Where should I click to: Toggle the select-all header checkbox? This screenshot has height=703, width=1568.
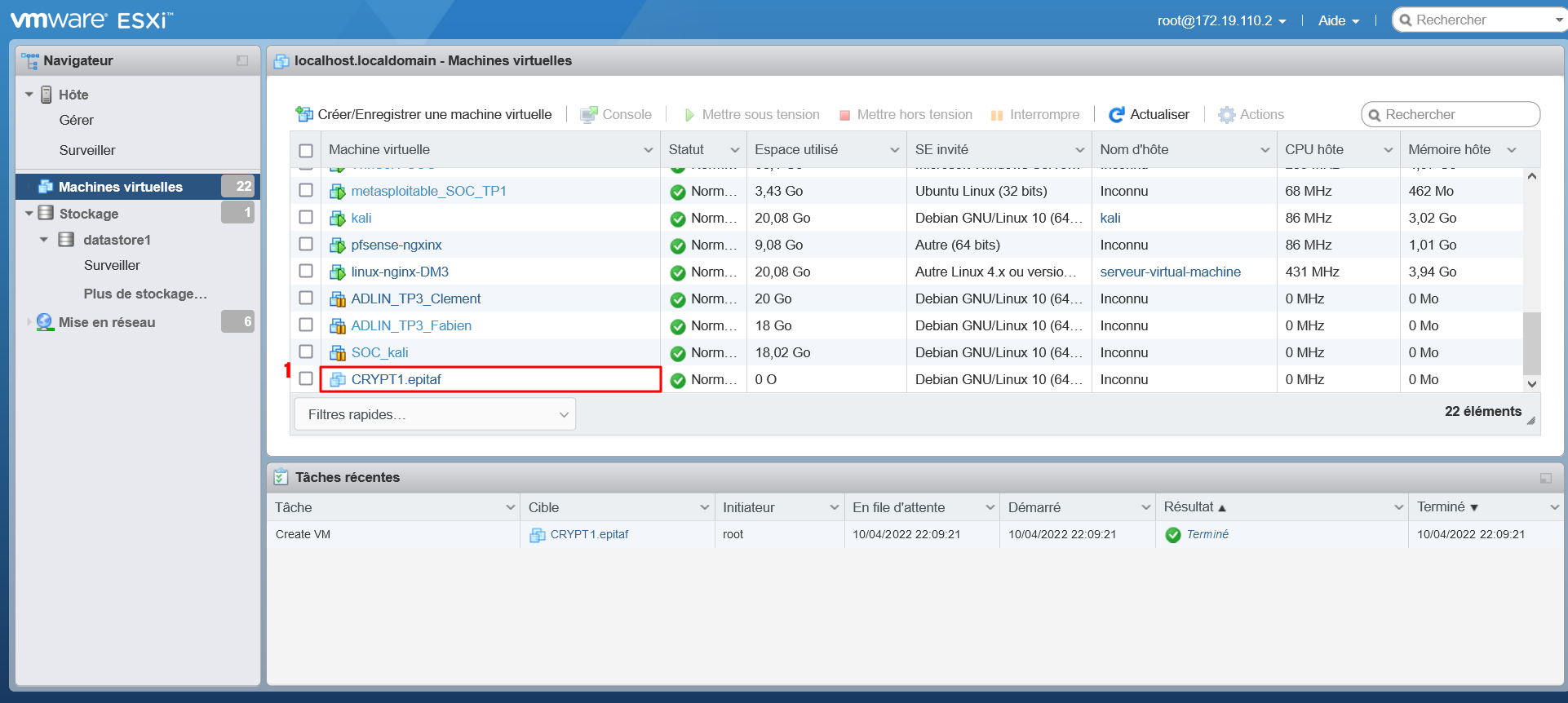(x=306, y=150)
